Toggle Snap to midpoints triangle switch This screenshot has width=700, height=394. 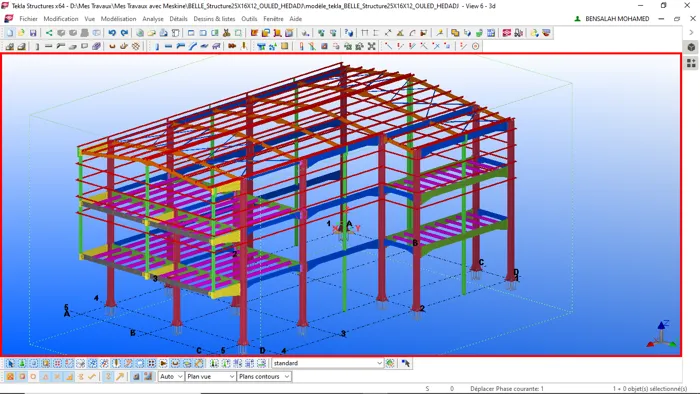click(45, 377)
